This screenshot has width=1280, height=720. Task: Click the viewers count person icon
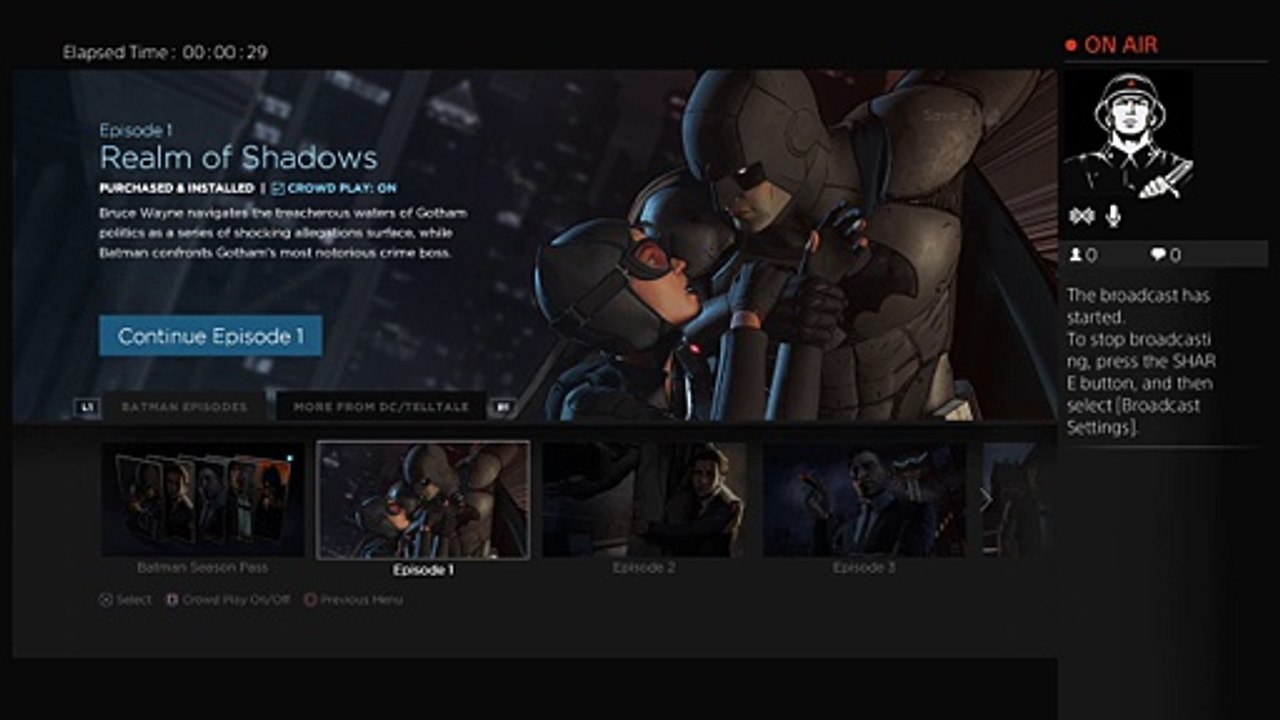pos(1076,255)
